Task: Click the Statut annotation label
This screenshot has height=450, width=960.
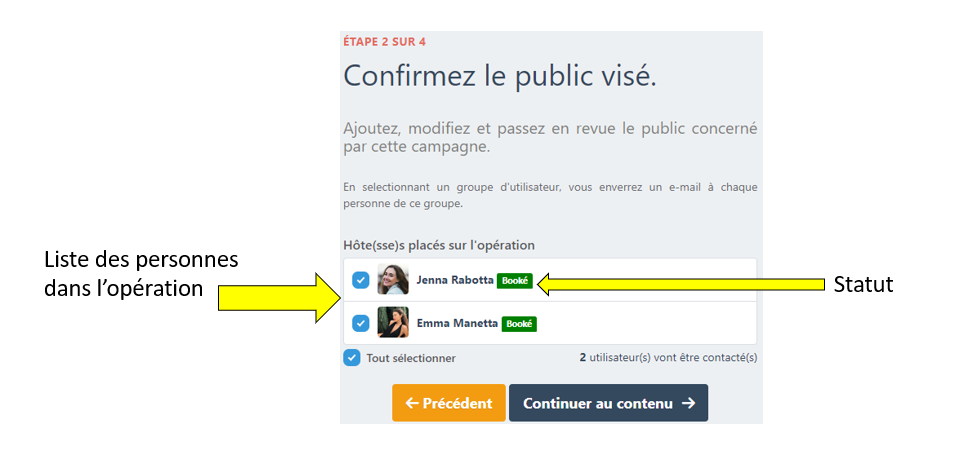Action: [863, 285]
